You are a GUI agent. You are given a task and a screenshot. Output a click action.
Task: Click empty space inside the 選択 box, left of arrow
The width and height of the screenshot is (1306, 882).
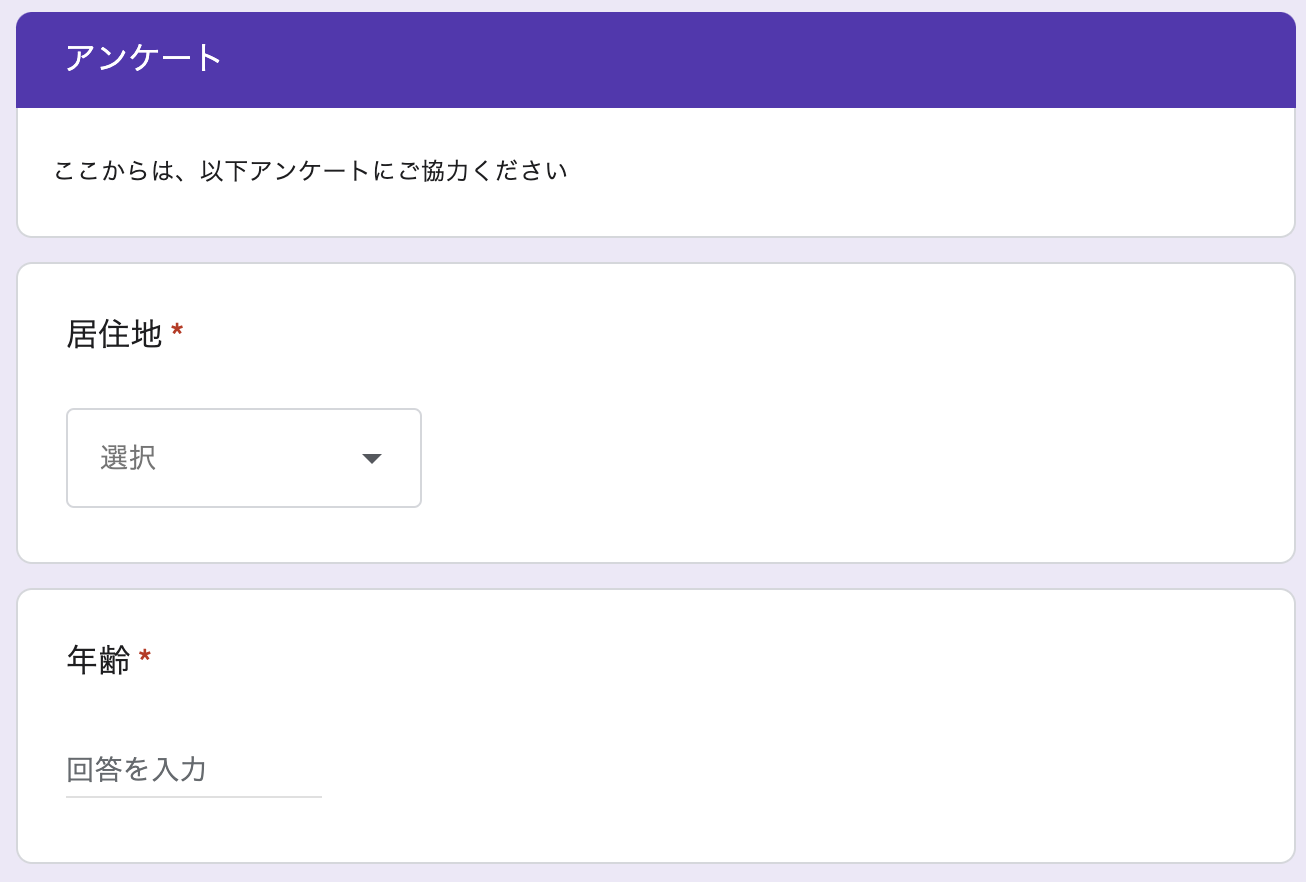(x=260, y=458)
